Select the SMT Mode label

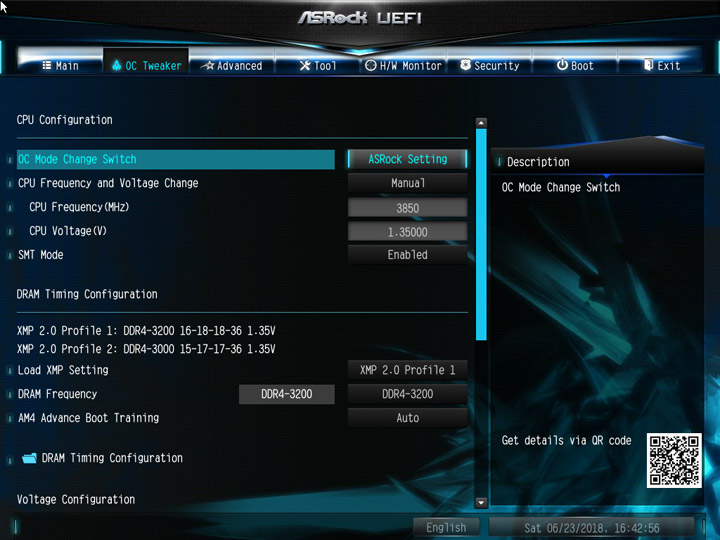(x=40, y=255)
